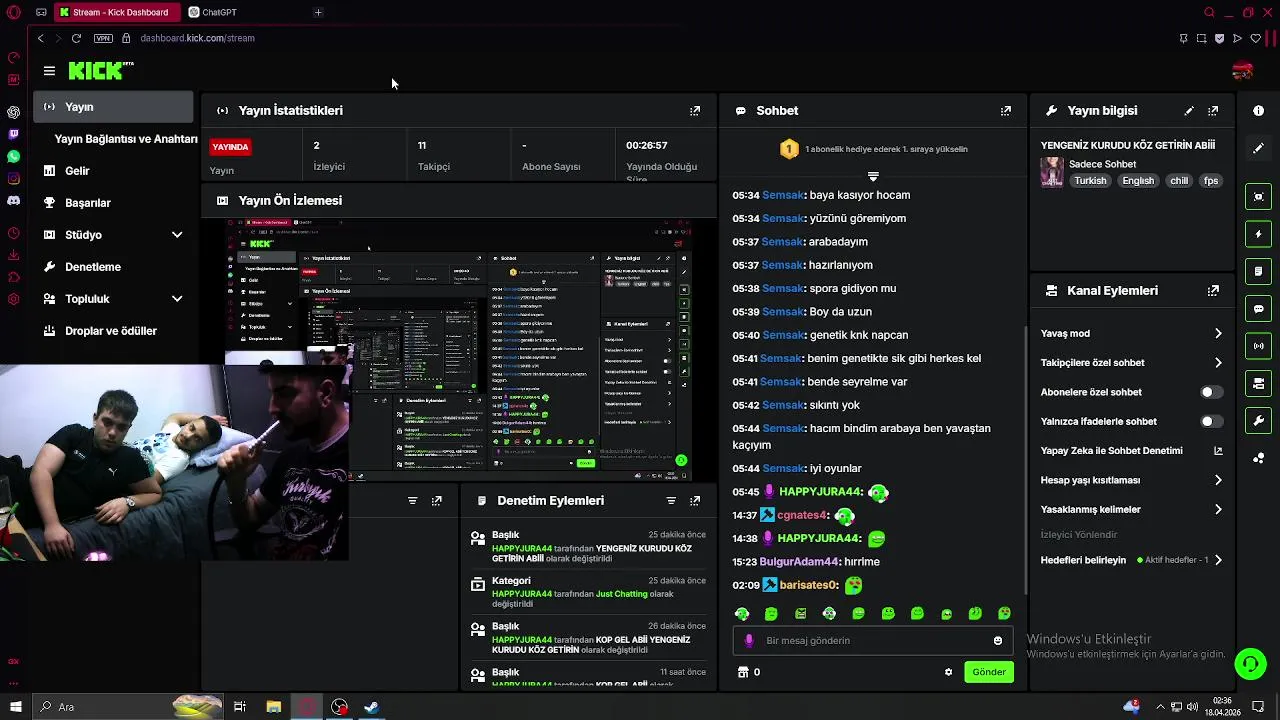The height and width of the screenshot is (720, 1280).
Task: Click username BulgurAdam44 in chat
Action: (799, 562)
